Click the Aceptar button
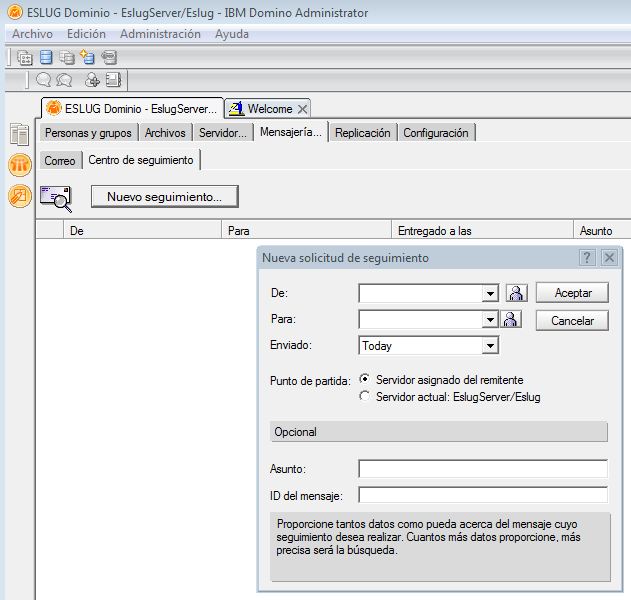 tap(573, 293)
